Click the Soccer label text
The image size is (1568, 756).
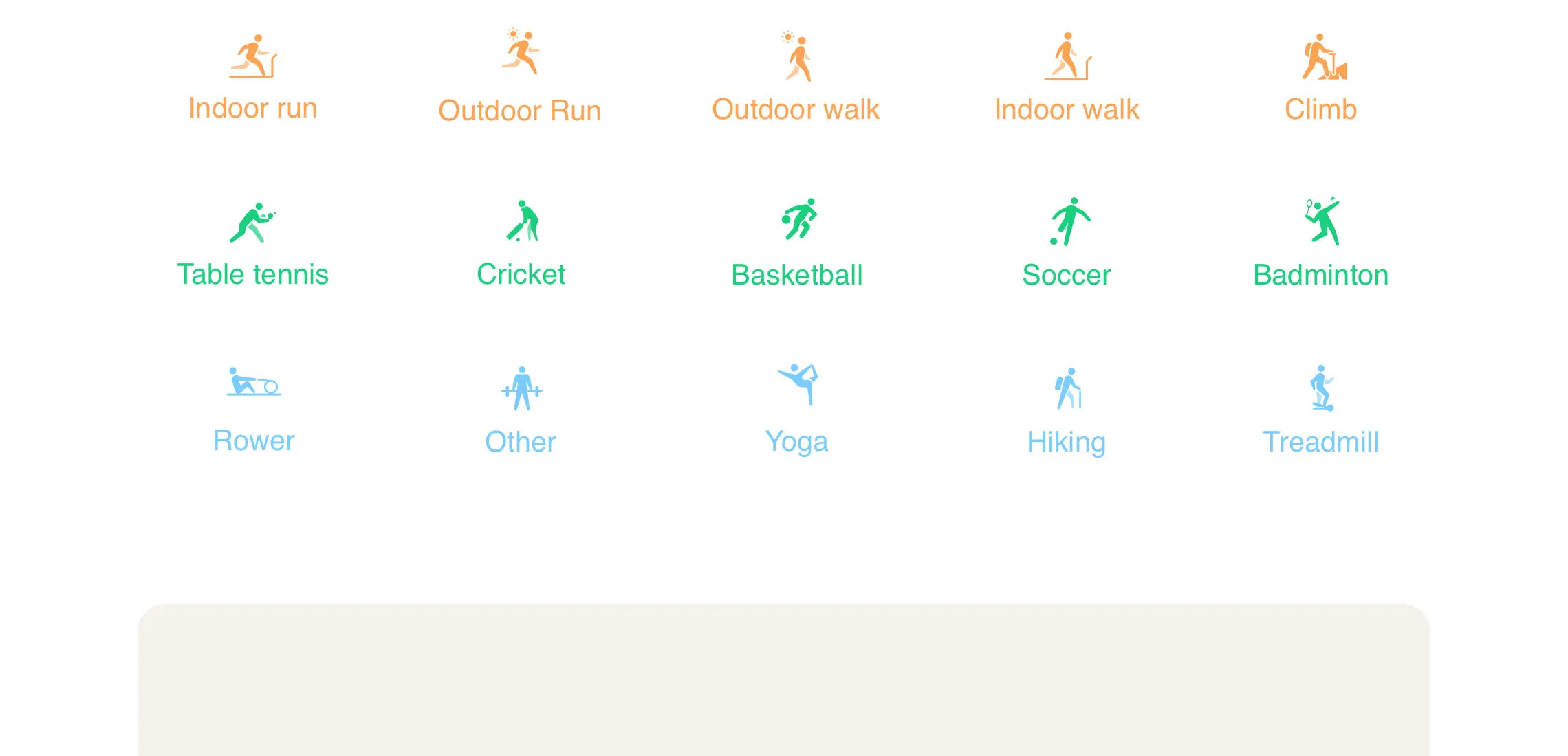(x=1067, y=274)
